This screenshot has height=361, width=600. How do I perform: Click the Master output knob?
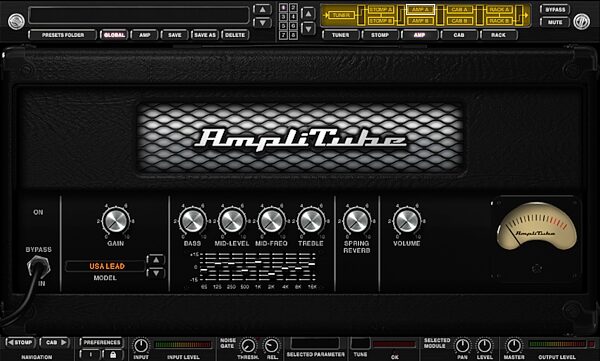pos(513,346)
